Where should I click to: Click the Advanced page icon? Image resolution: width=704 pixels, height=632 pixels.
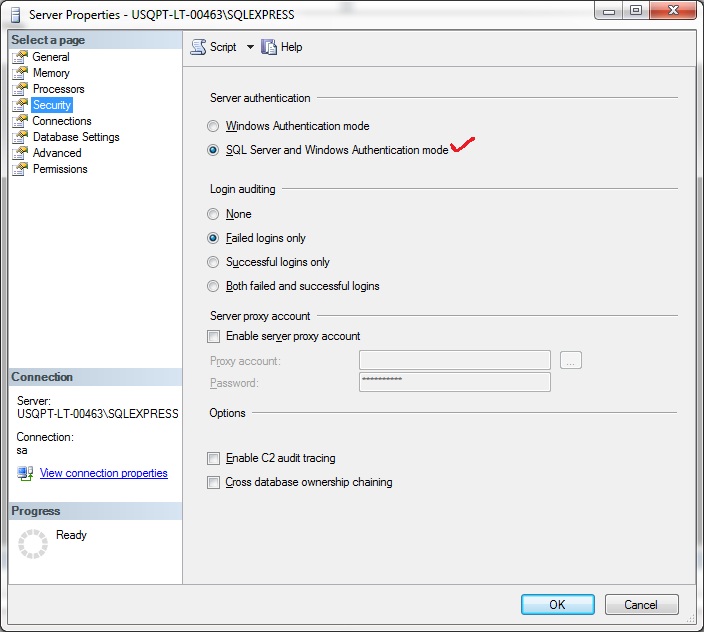(x=20, y=153)
